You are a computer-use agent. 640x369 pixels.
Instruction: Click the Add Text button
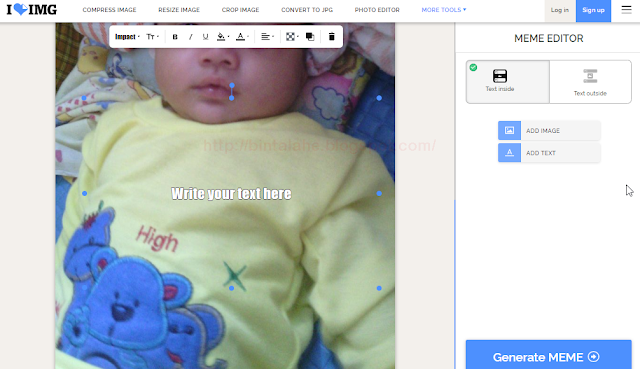click(549, 153)
